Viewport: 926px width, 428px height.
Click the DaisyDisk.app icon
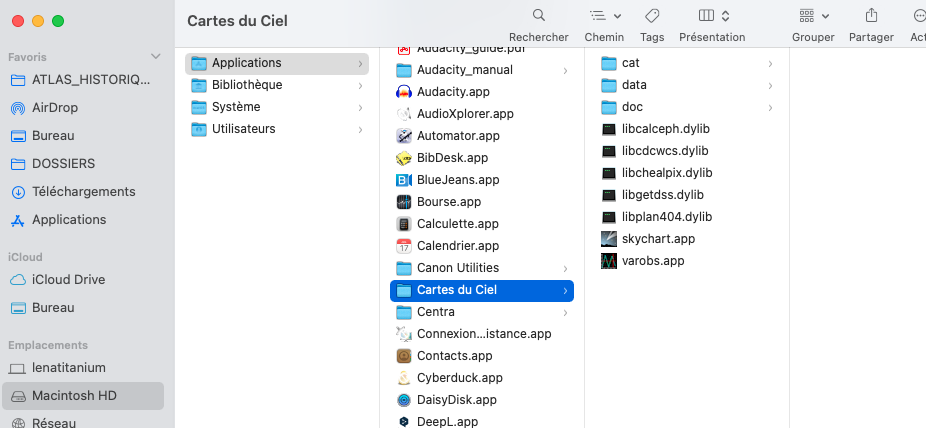point(404,400)
